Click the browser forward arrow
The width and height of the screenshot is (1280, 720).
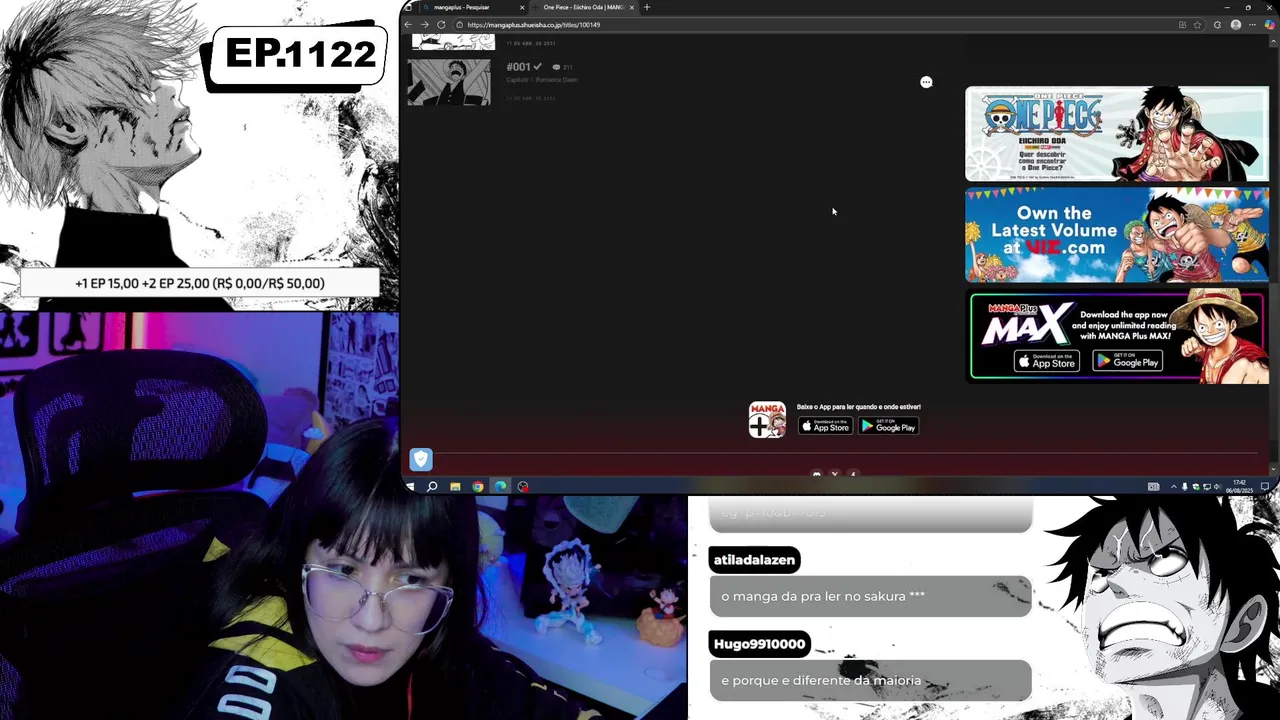point(424,24)
